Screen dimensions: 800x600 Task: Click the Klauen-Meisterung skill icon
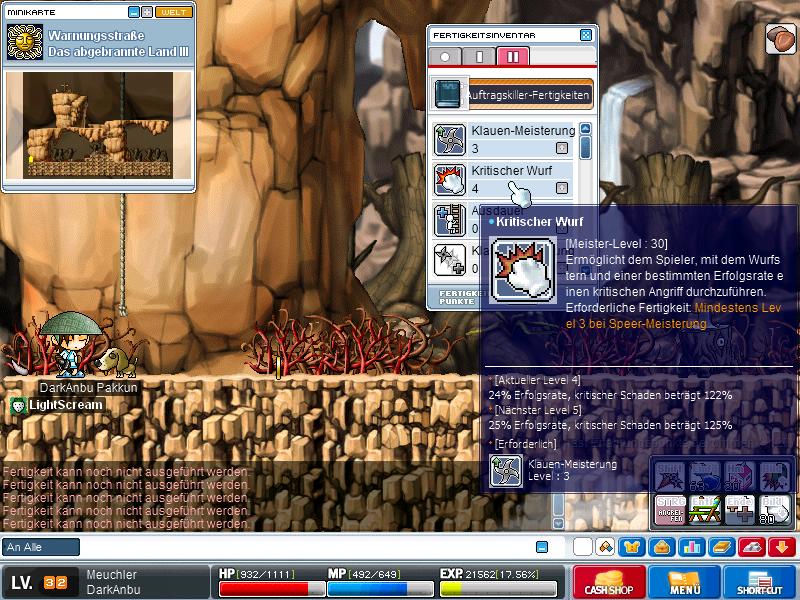click(449, 138)
